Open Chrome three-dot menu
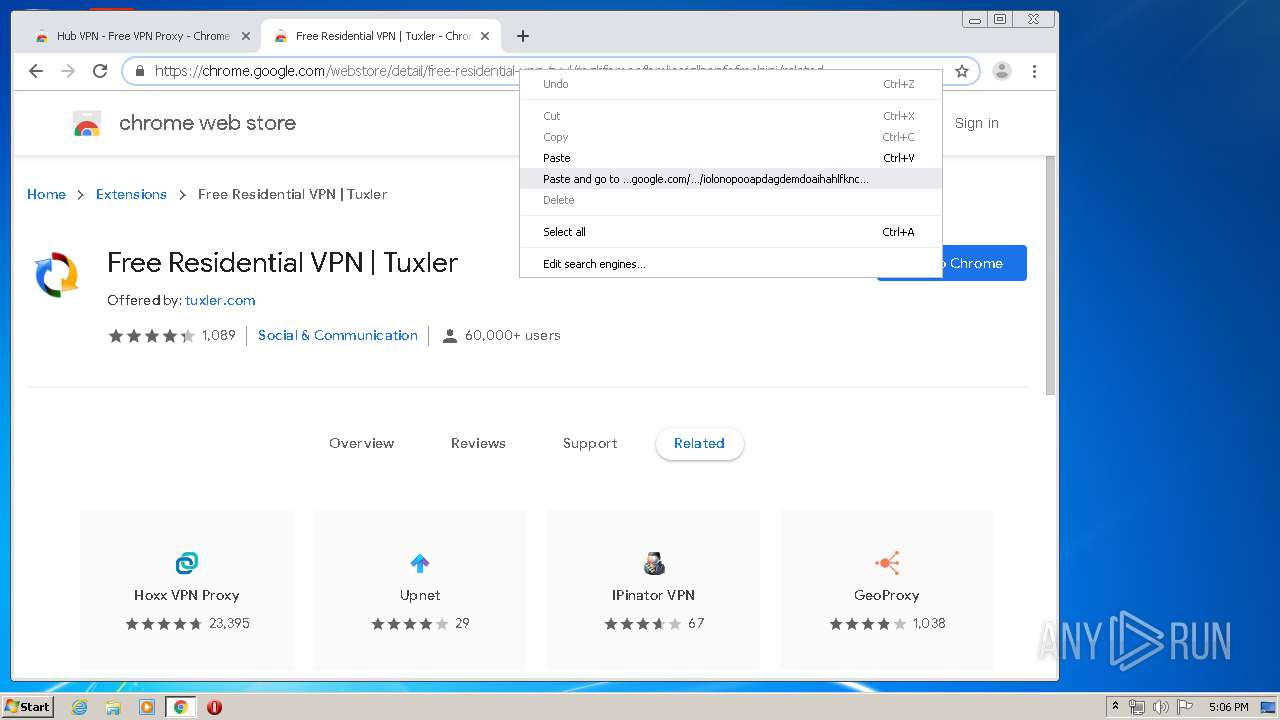1280x720 pixels. point(1034,71)
